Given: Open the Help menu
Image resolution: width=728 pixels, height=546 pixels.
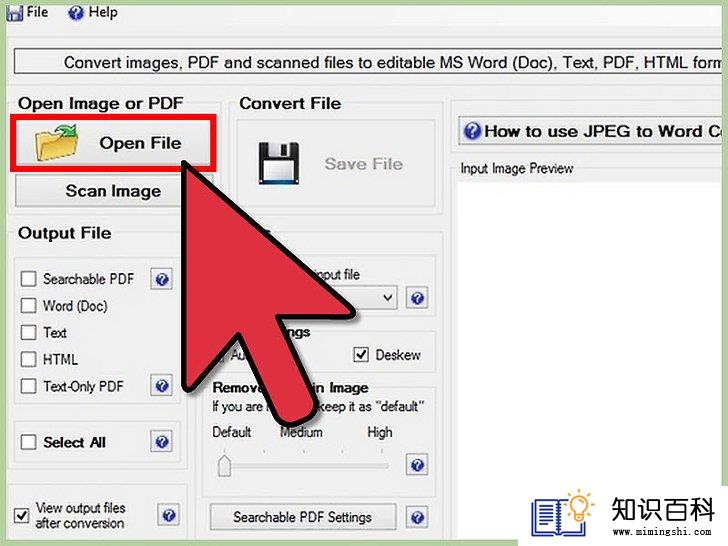Looking at the screenshot, I should [x=93, y=13].
